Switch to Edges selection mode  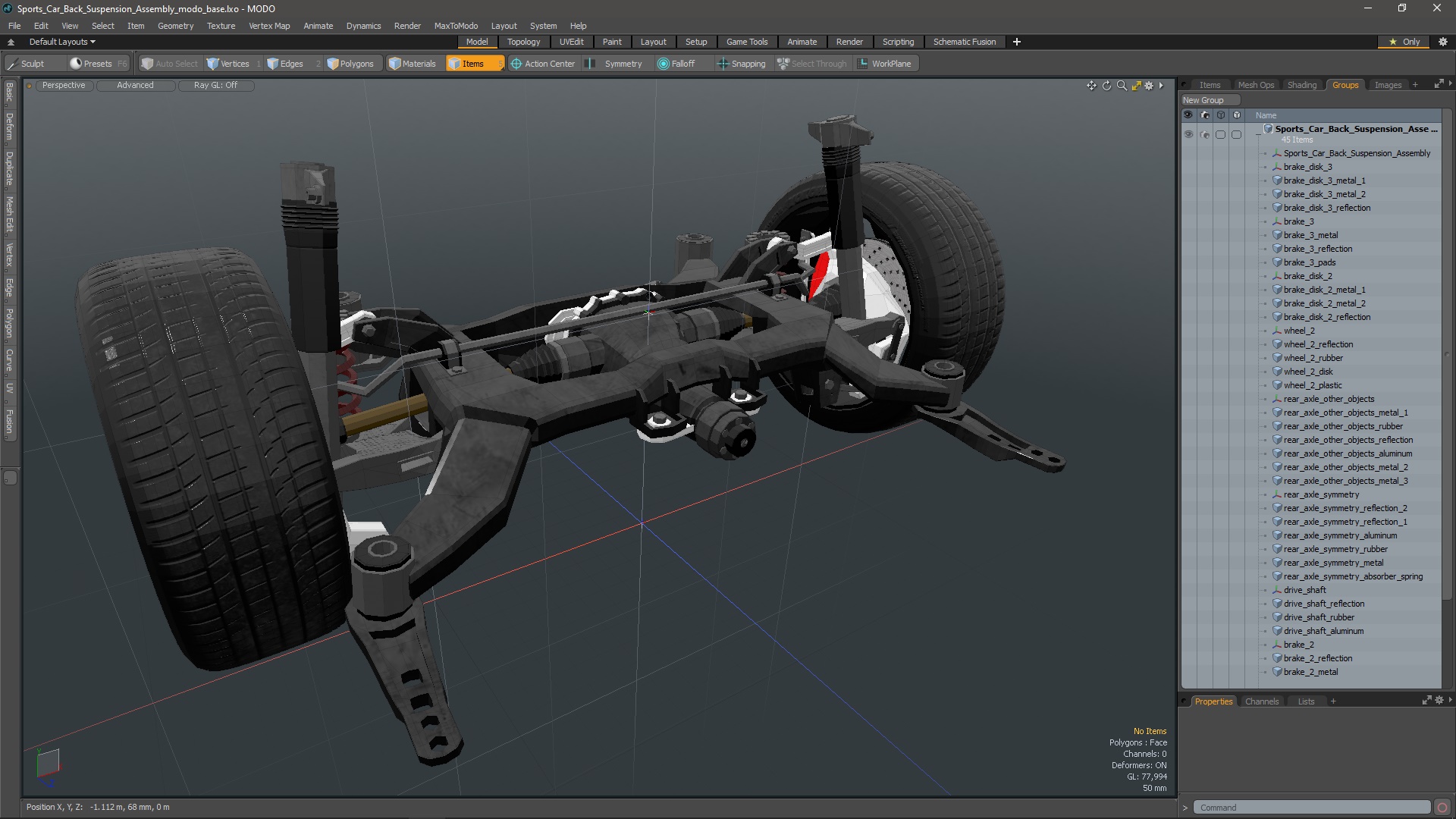[x=285, y=64]
